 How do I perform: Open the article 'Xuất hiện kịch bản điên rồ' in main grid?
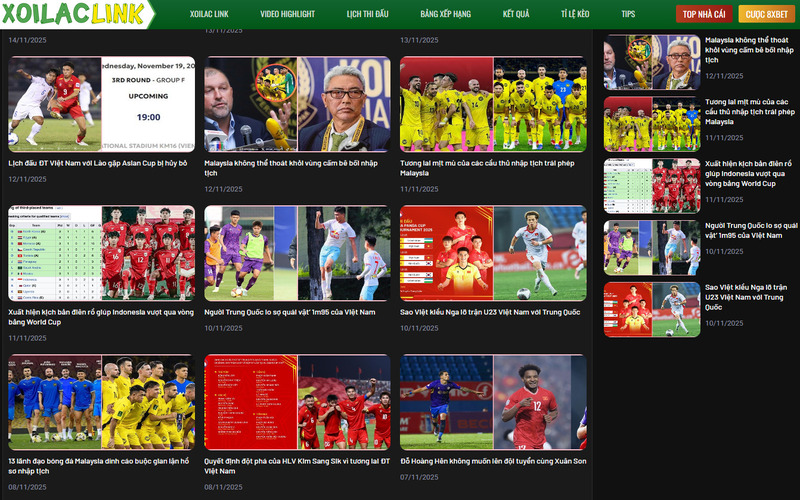tap(101, 316)
